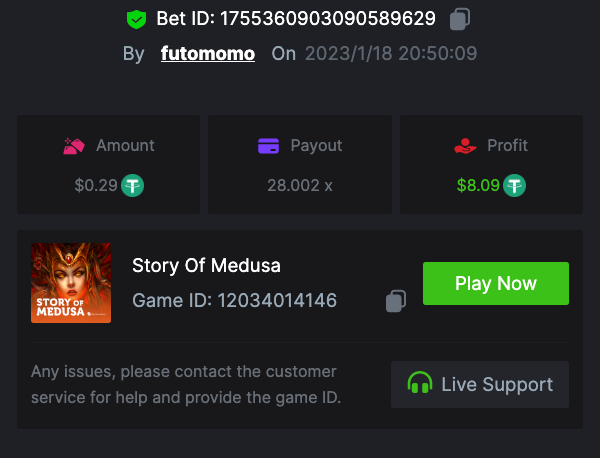Click the Tether coin beside $8.09
The height and width of the screenshot is (458, 600).
pos(514,185)
